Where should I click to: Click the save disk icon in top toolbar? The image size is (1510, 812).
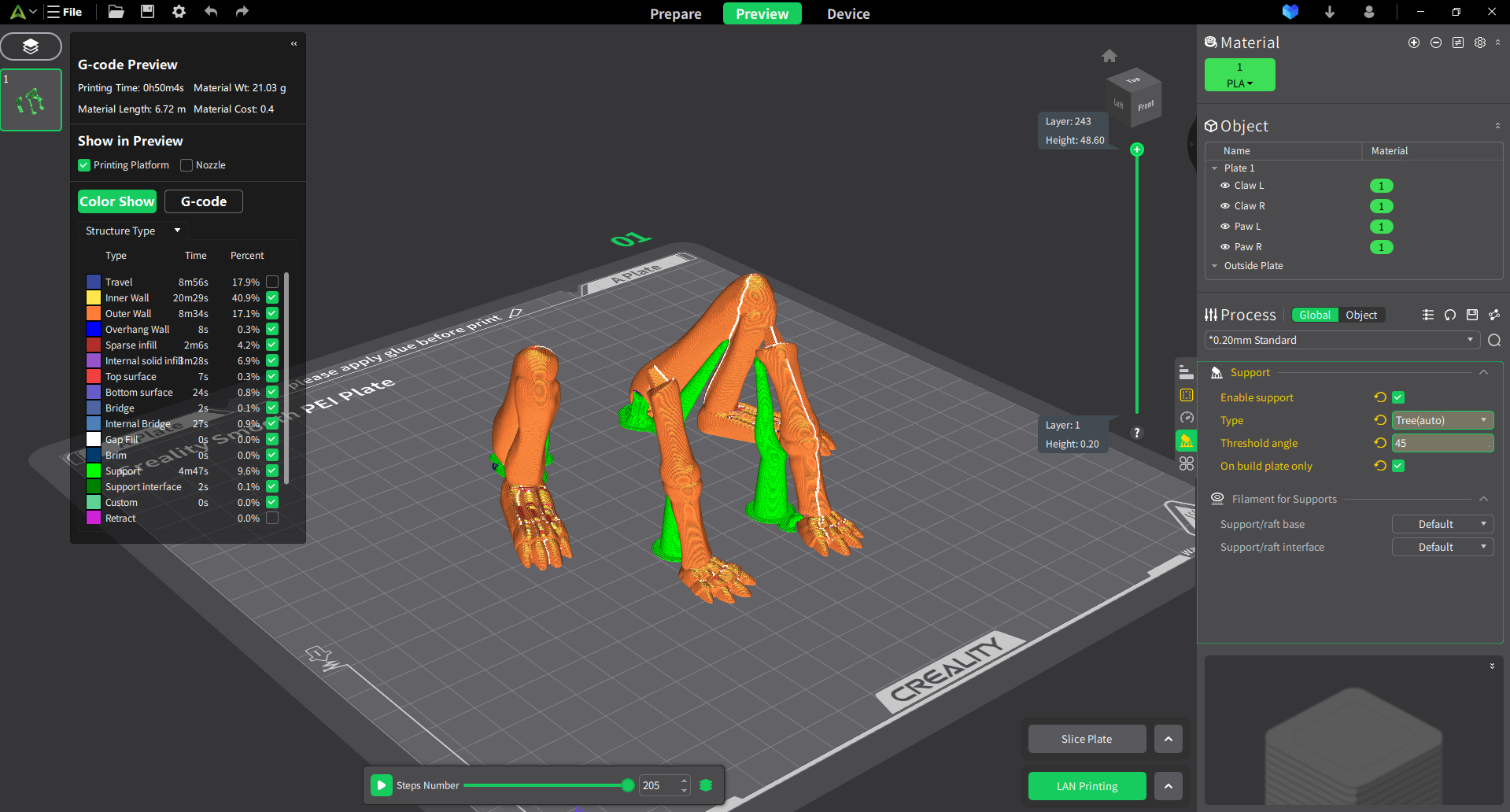pyautogui.click(x=147, y=12)
